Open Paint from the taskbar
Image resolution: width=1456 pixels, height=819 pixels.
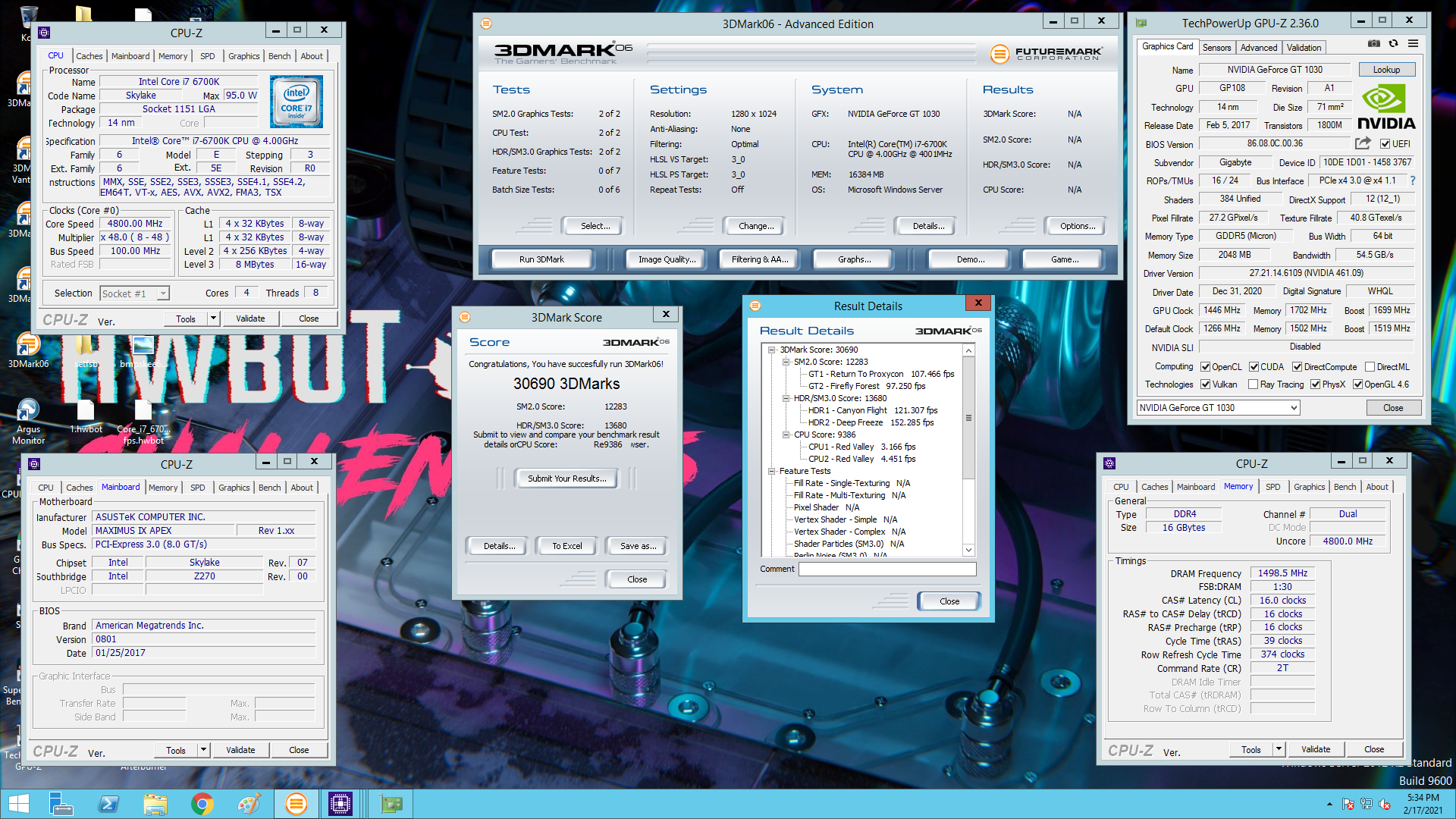pyautogui.click(x=249, y=804)
